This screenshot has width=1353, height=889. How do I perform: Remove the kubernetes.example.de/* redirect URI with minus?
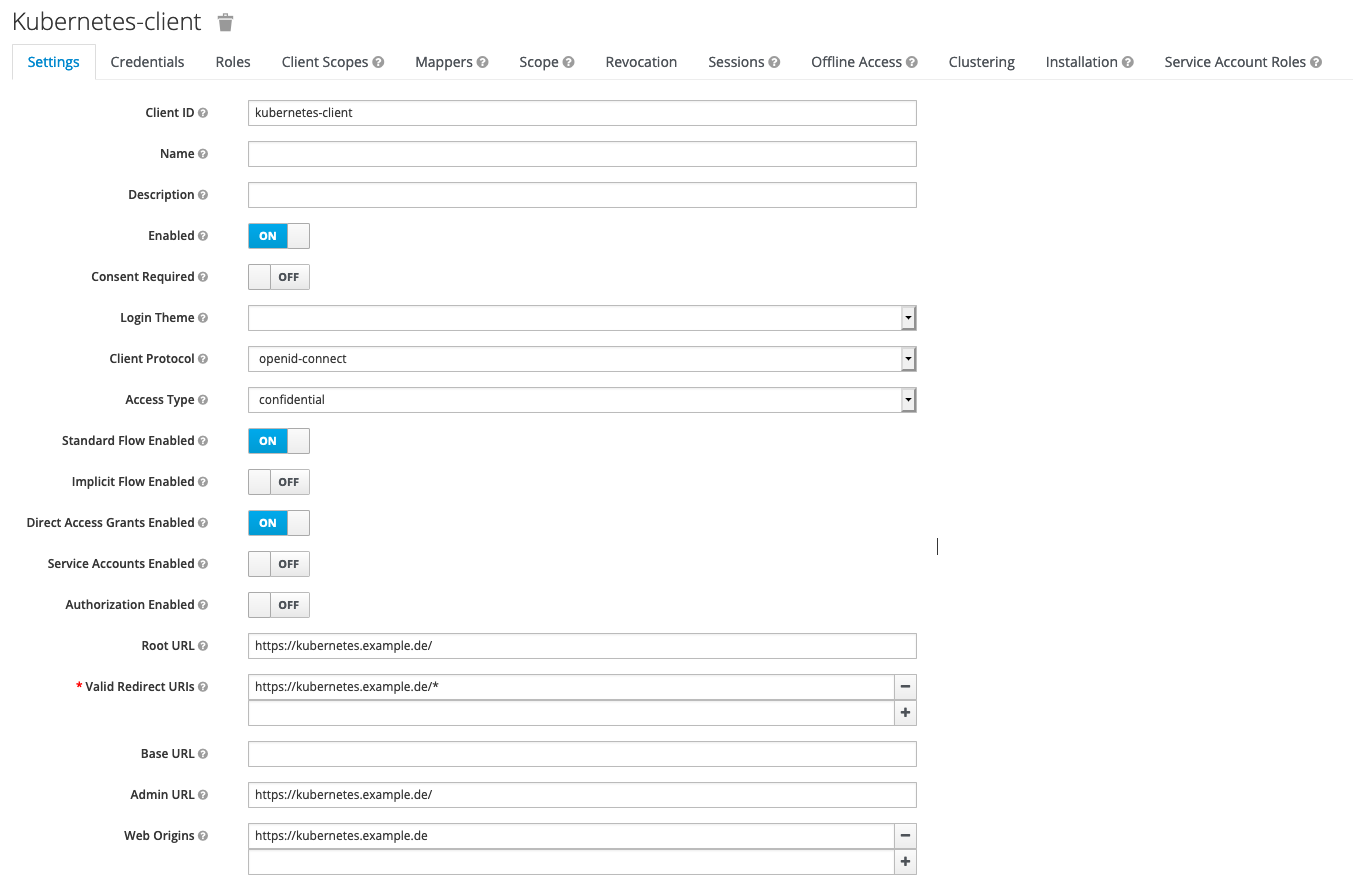[x=905, y=687]
